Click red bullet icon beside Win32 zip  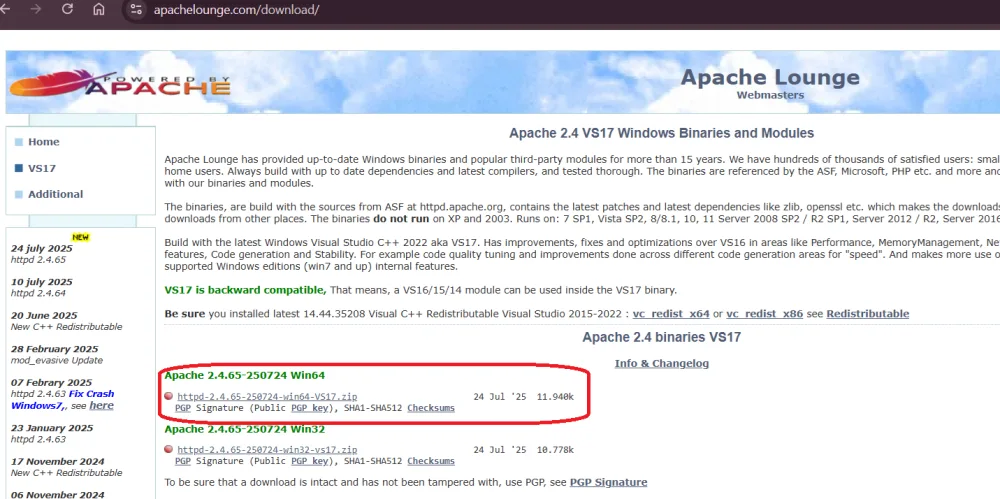pos(169,450)
